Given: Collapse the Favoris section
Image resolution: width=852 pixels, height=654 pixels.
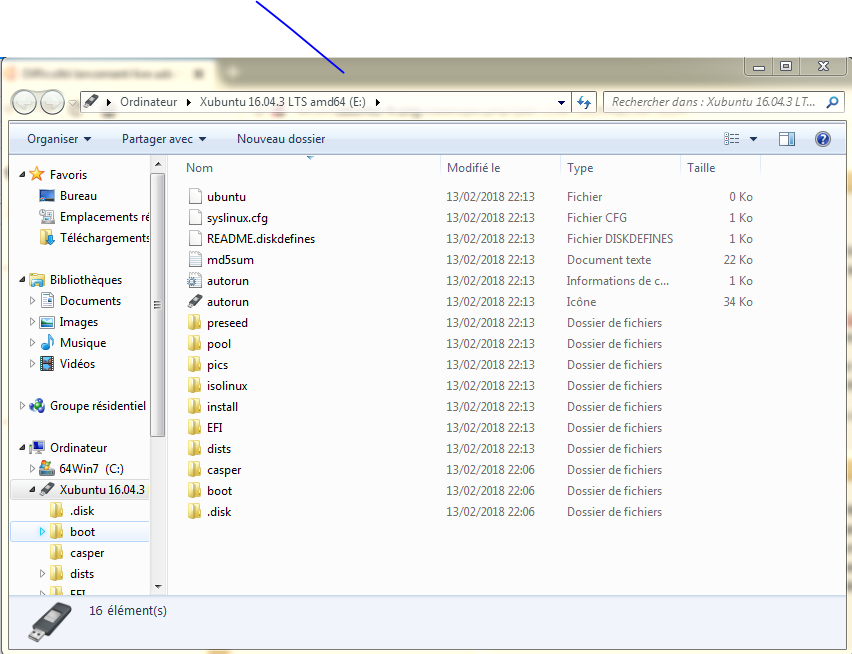Looking at the screenshot, I should point(22,174).
